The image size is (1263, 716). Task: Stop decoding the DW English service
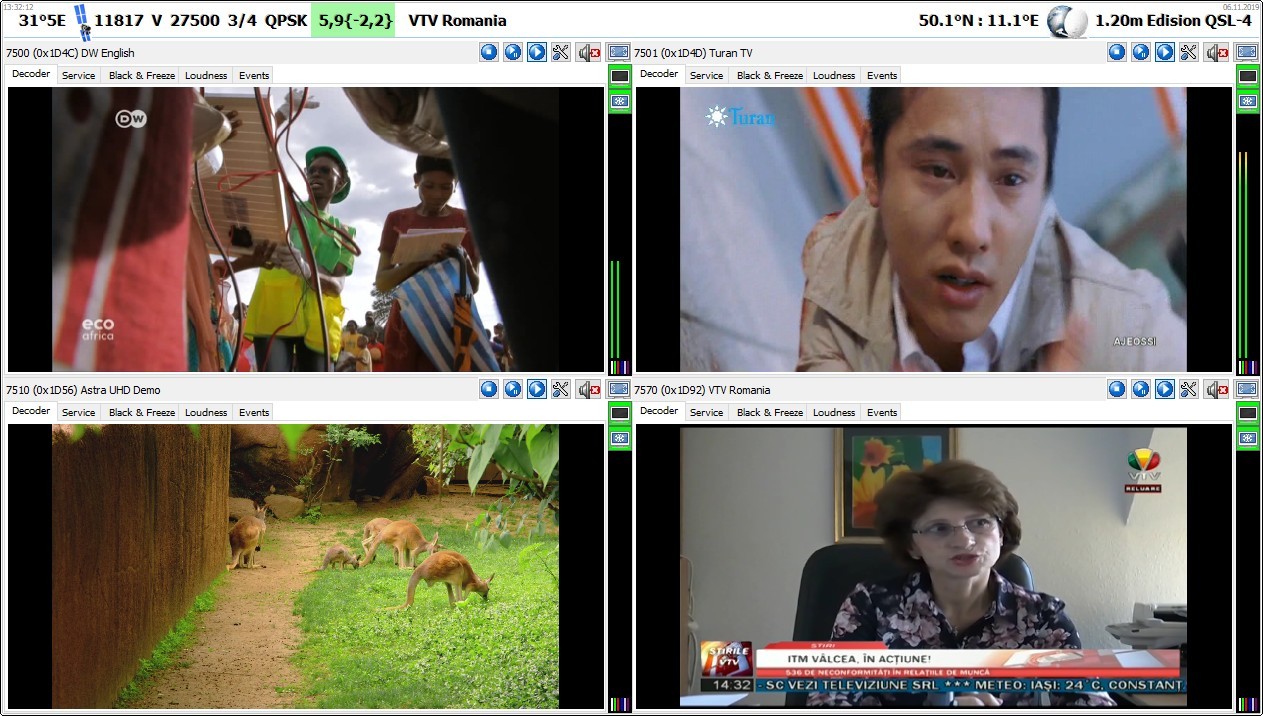coord(489,52)
